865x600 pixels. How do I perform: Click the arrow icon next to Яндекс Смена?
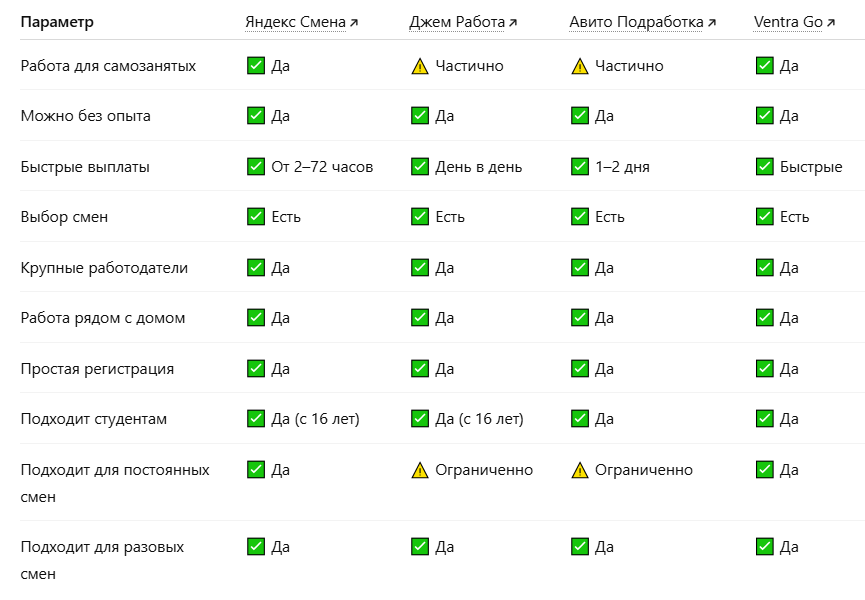pyautogui.click(x=354, y=23)
